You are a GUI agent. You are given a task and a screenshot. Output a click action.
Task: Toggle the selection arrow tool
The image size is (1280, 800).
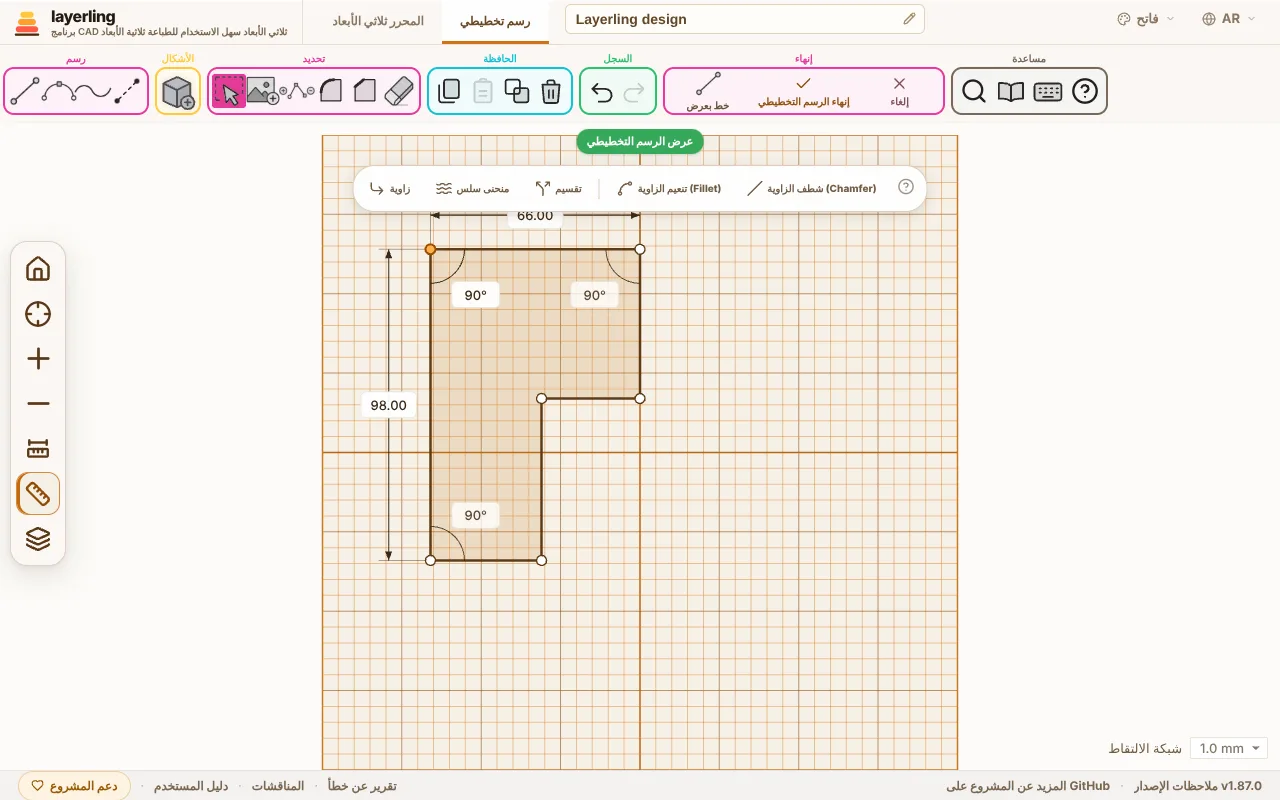pyautogui.click(x=229, y=91)
